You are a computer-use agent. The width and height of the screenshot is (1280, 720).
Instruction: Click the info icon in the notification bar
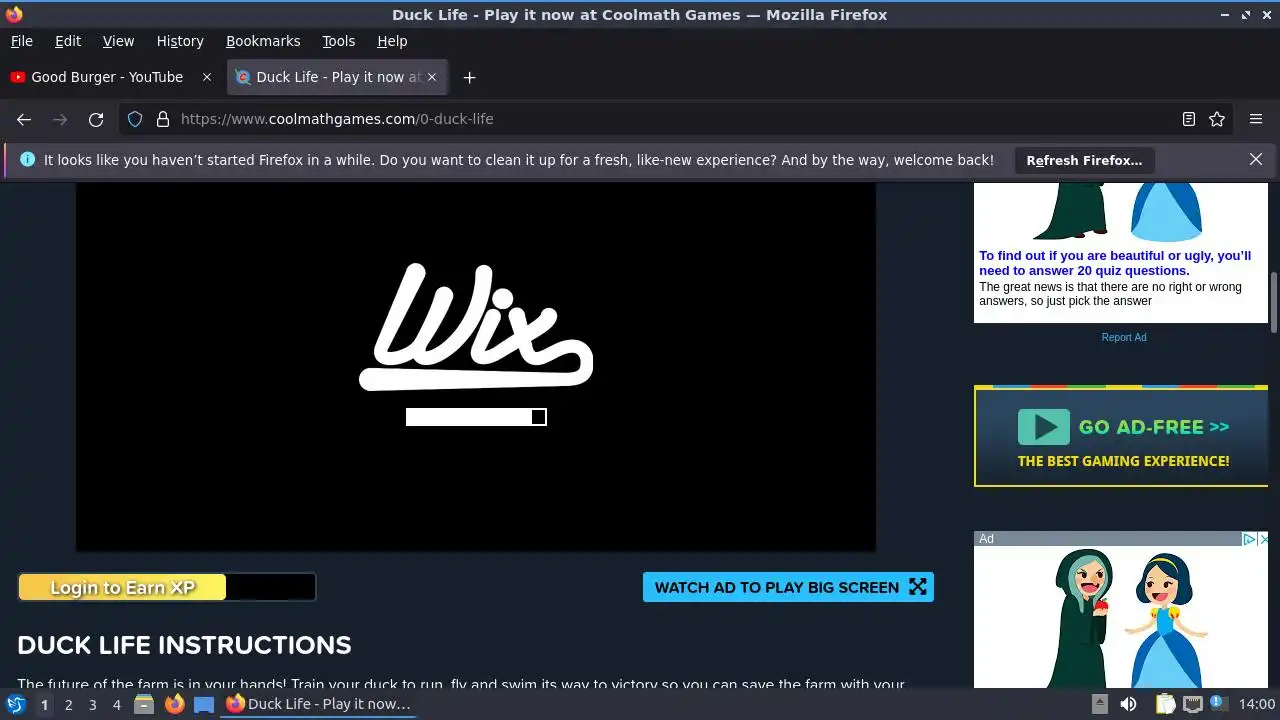coord(27,159)
